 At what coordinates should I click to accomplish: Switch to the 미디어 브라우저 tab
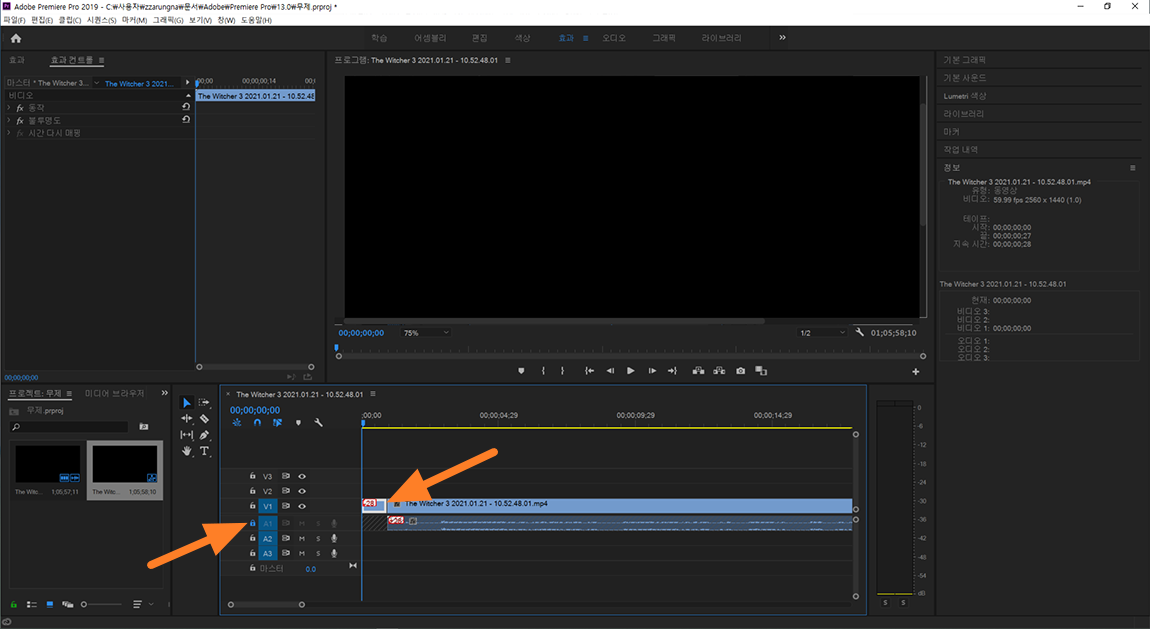[x=114, y=394]
